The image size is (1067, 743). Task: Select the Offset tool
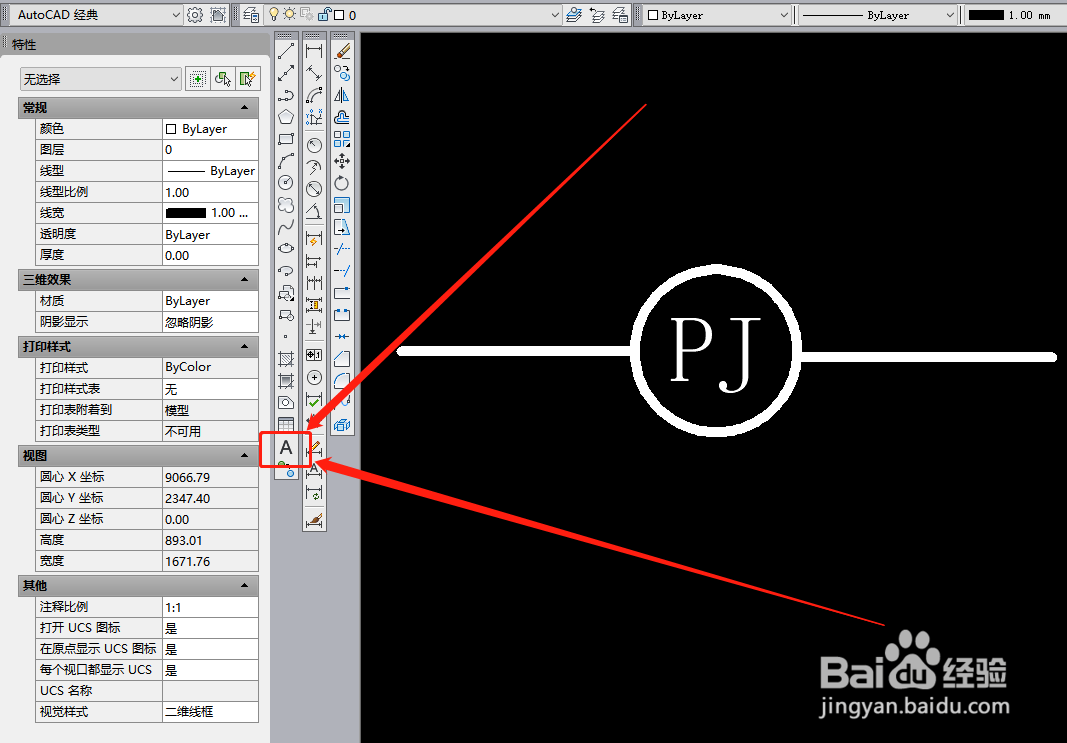[342, 116]
